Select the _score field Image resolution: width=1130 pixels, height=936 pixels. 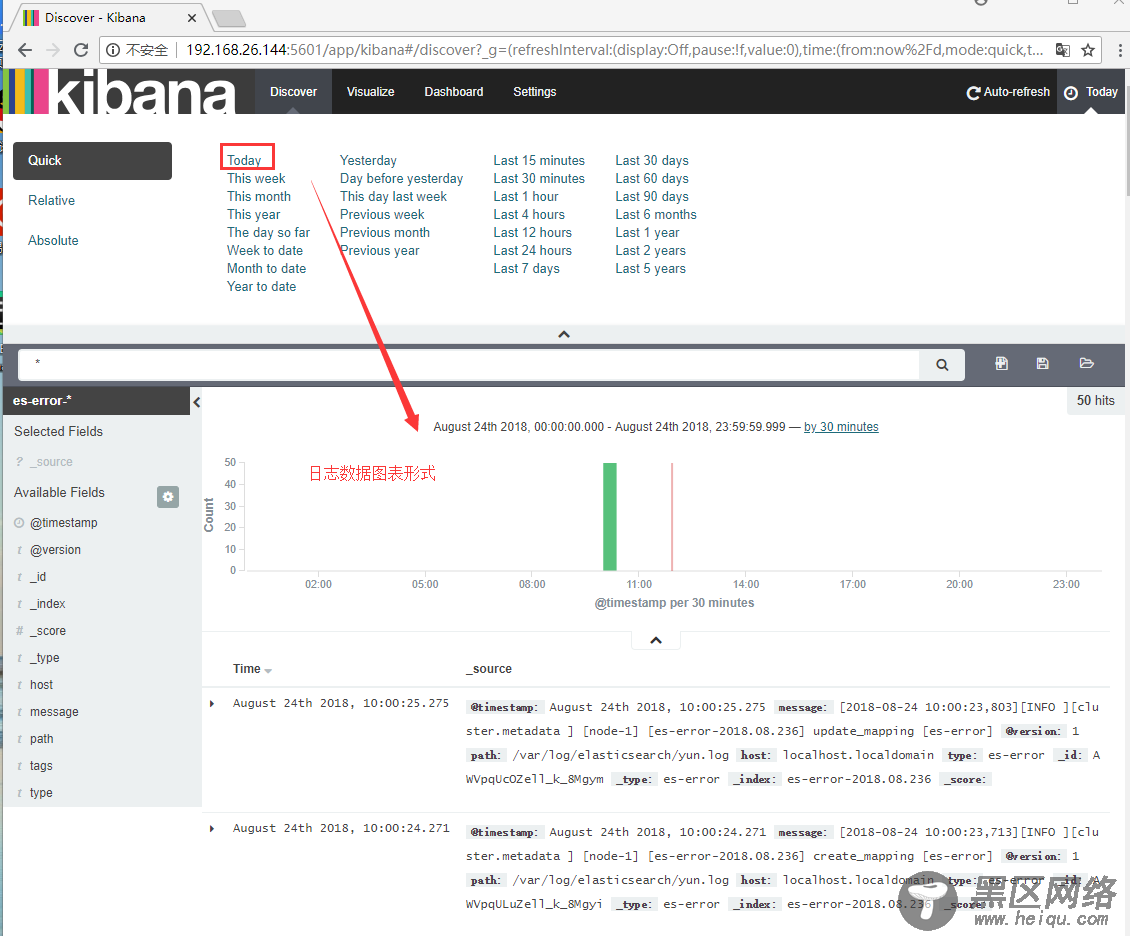pos(48,630)
